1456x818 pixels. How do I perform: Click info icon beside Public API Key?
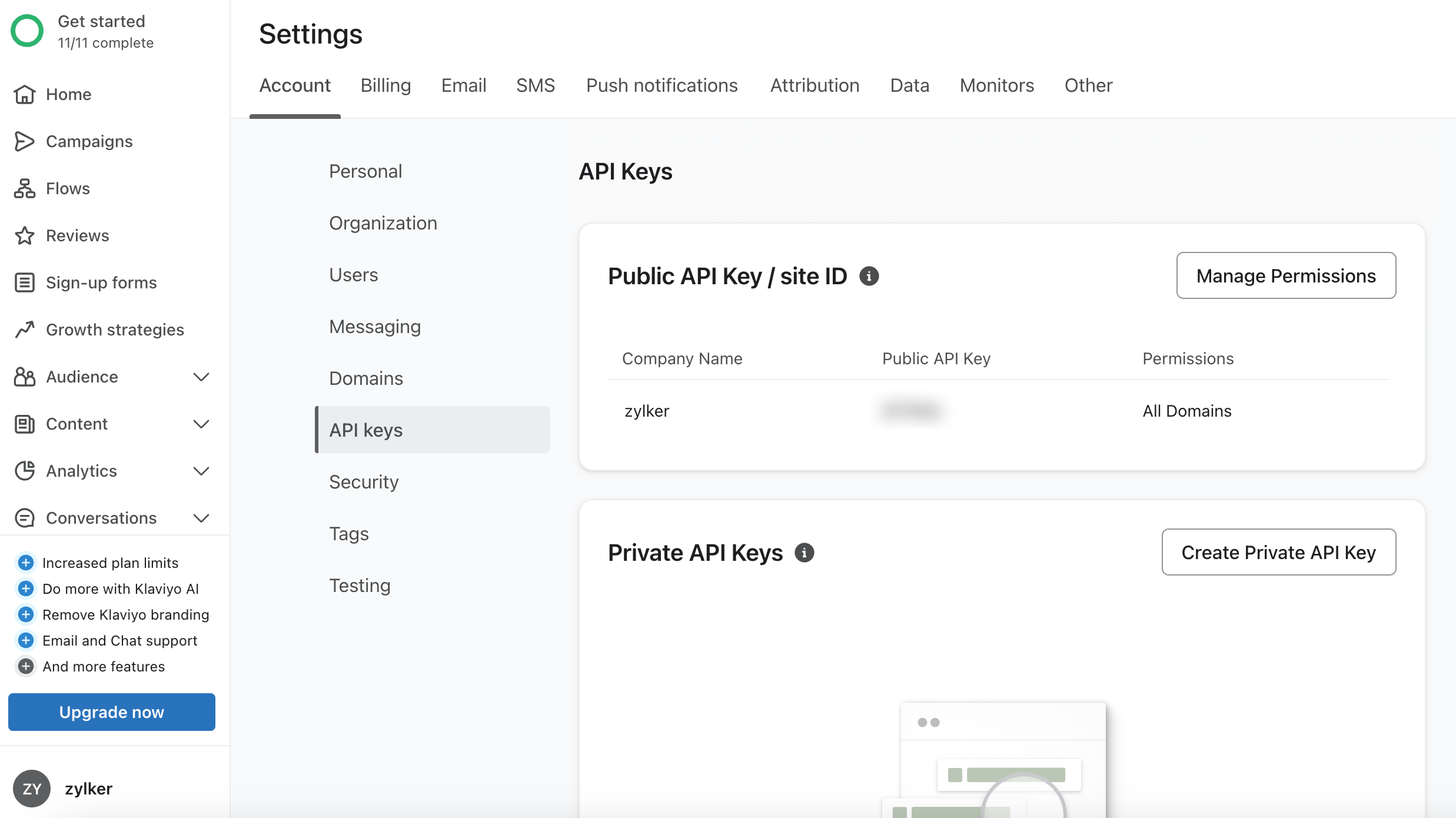869,276
